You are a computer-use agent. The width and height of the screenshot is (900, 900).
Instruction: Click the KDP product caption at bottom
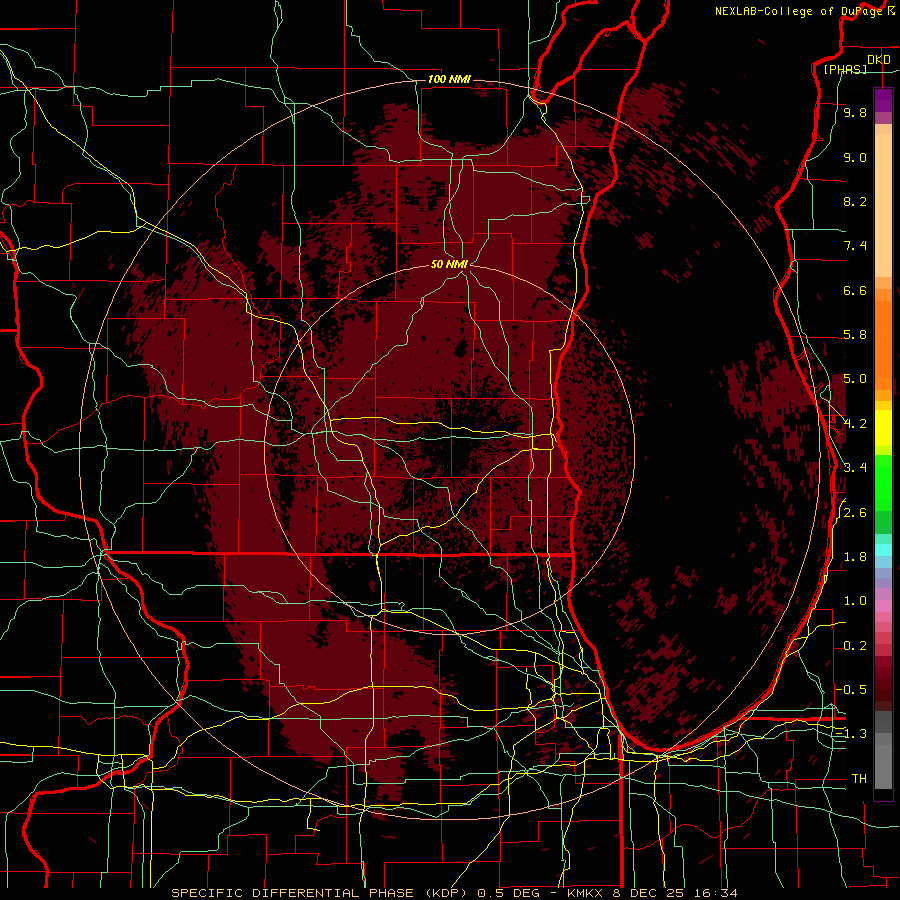[x=454, y=893]
